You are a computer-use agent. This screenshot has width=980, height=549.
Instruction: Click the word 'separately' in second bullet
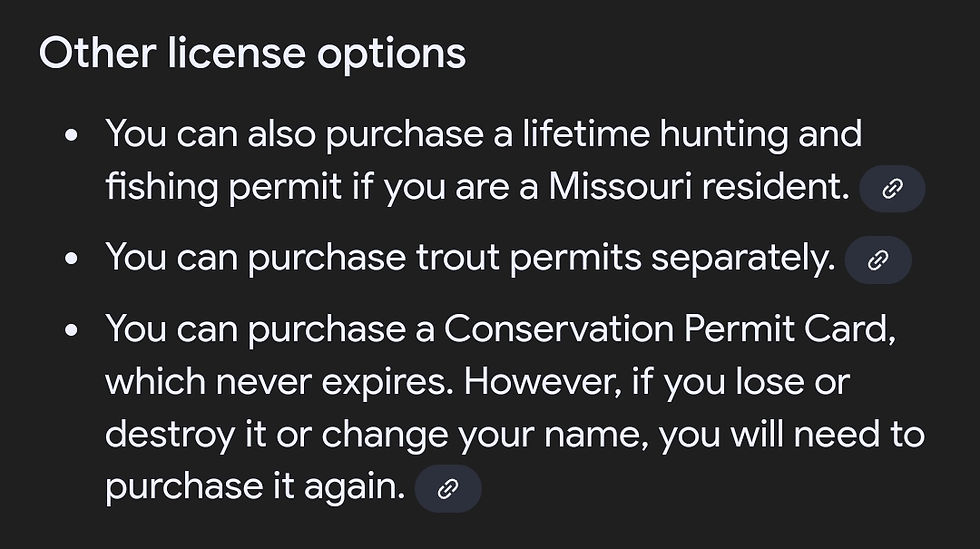point(742,258)
